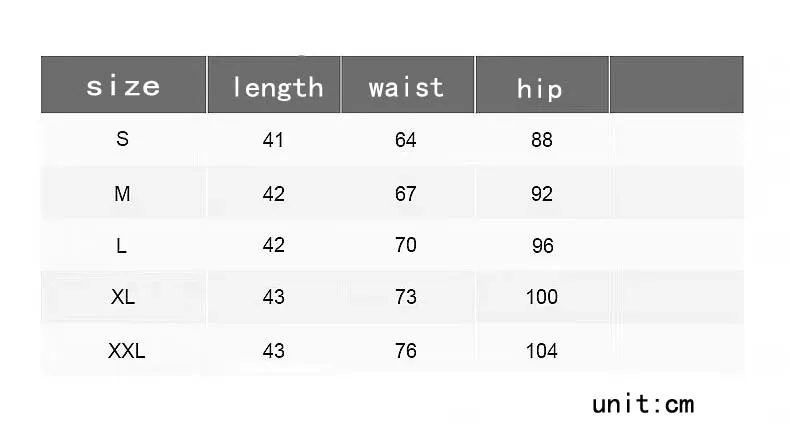Click the XL hip value 100

542,297
